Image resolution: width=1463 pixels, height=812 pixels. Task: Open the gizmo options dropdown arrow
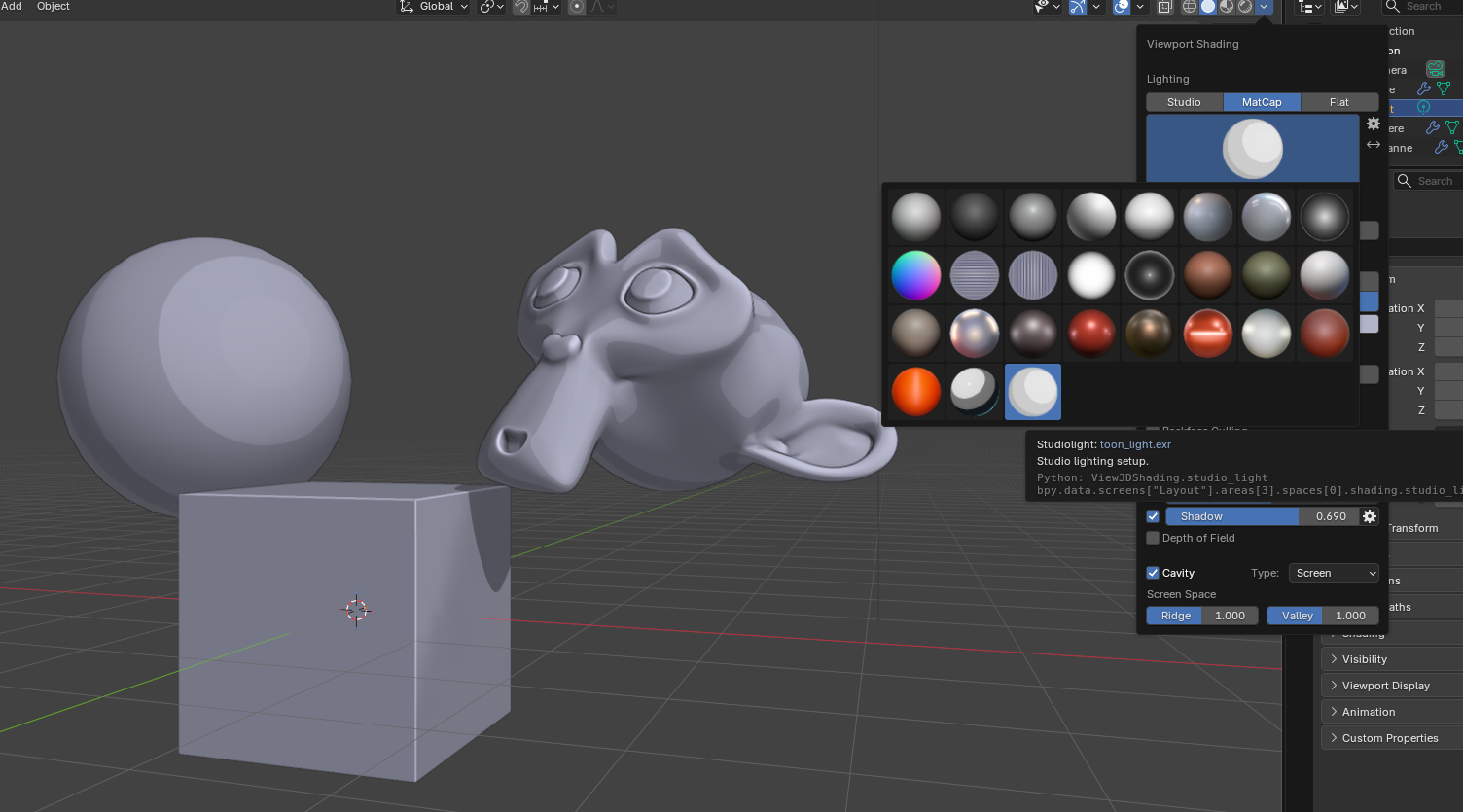pos(1096,7)
